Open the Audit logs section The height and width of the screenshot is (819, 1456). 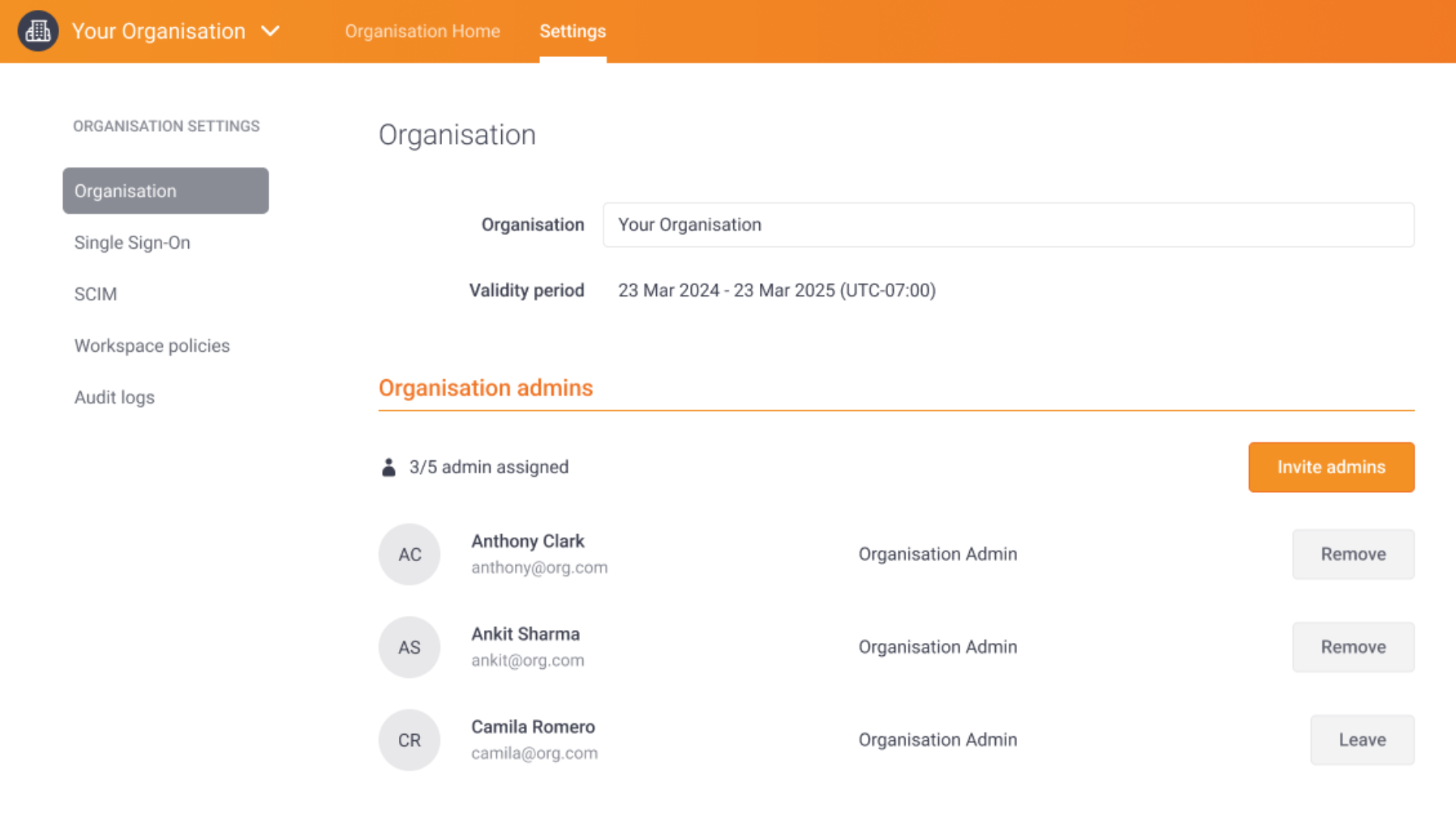coord(115,397)
